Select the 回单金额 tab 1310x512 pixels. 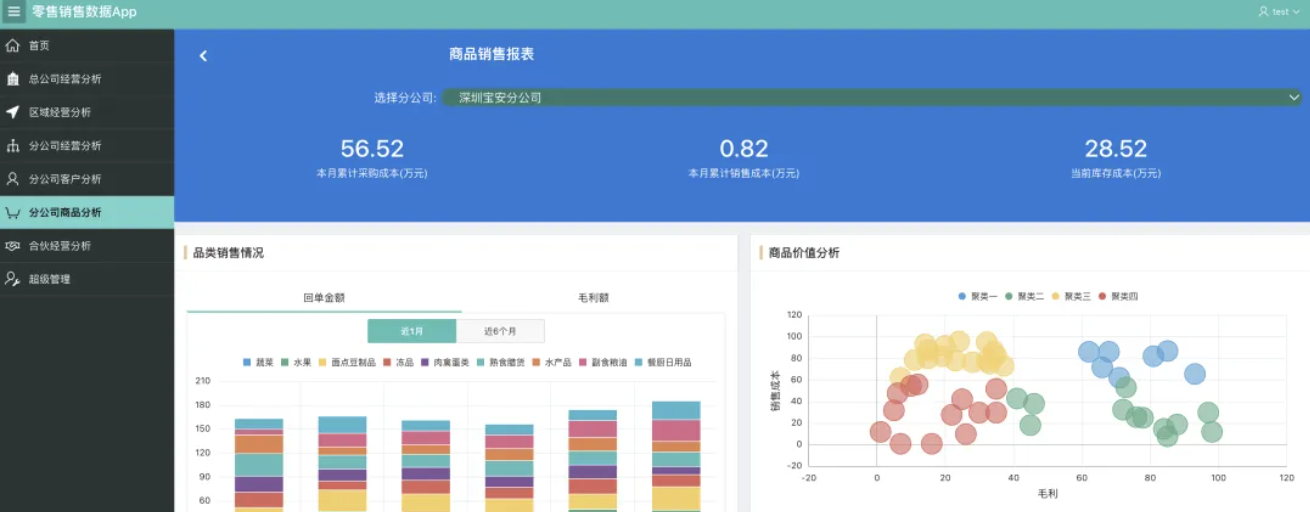point(324,298)
